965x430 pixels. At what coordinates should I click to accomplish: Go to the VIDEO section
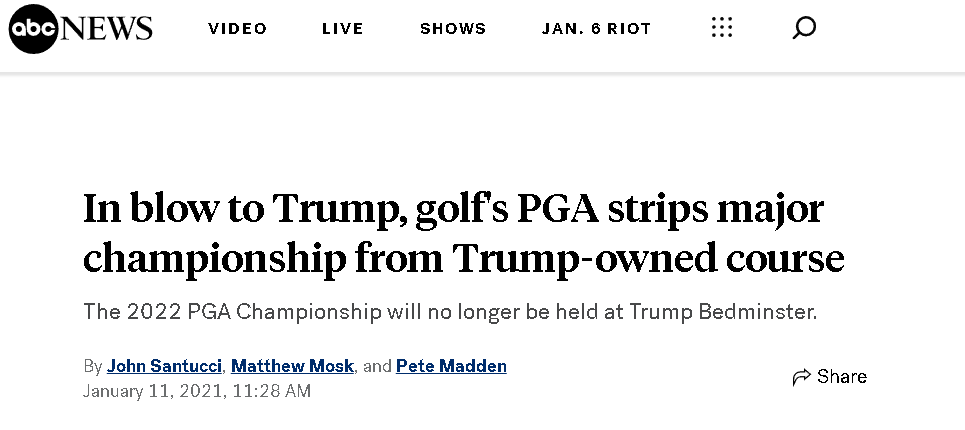pos(238,29)
